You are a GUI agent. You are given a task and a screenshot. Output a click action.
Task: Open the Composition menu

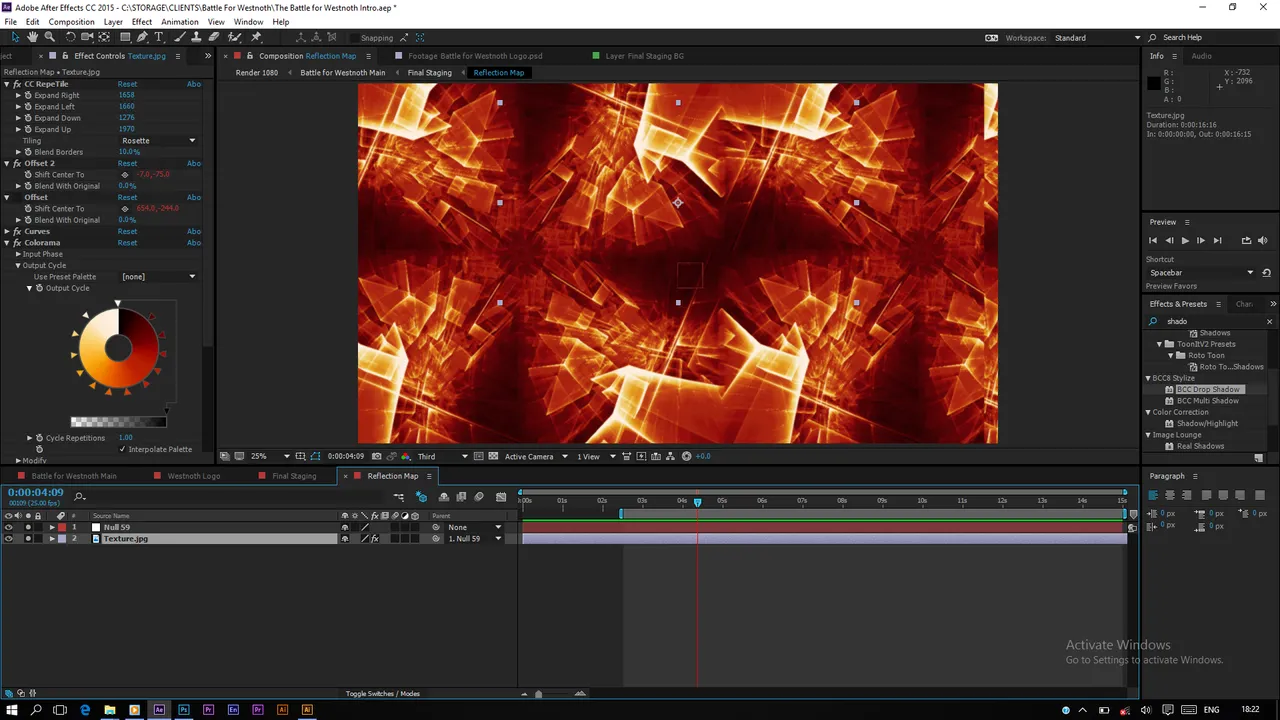pos(71,22)
